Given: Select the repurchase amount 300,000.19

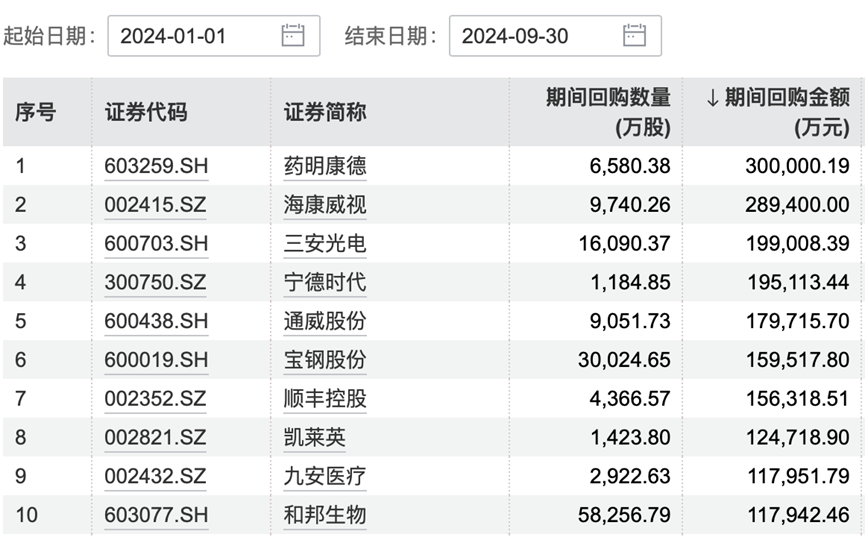Looking at the screenshot, I should coord(797,166).
